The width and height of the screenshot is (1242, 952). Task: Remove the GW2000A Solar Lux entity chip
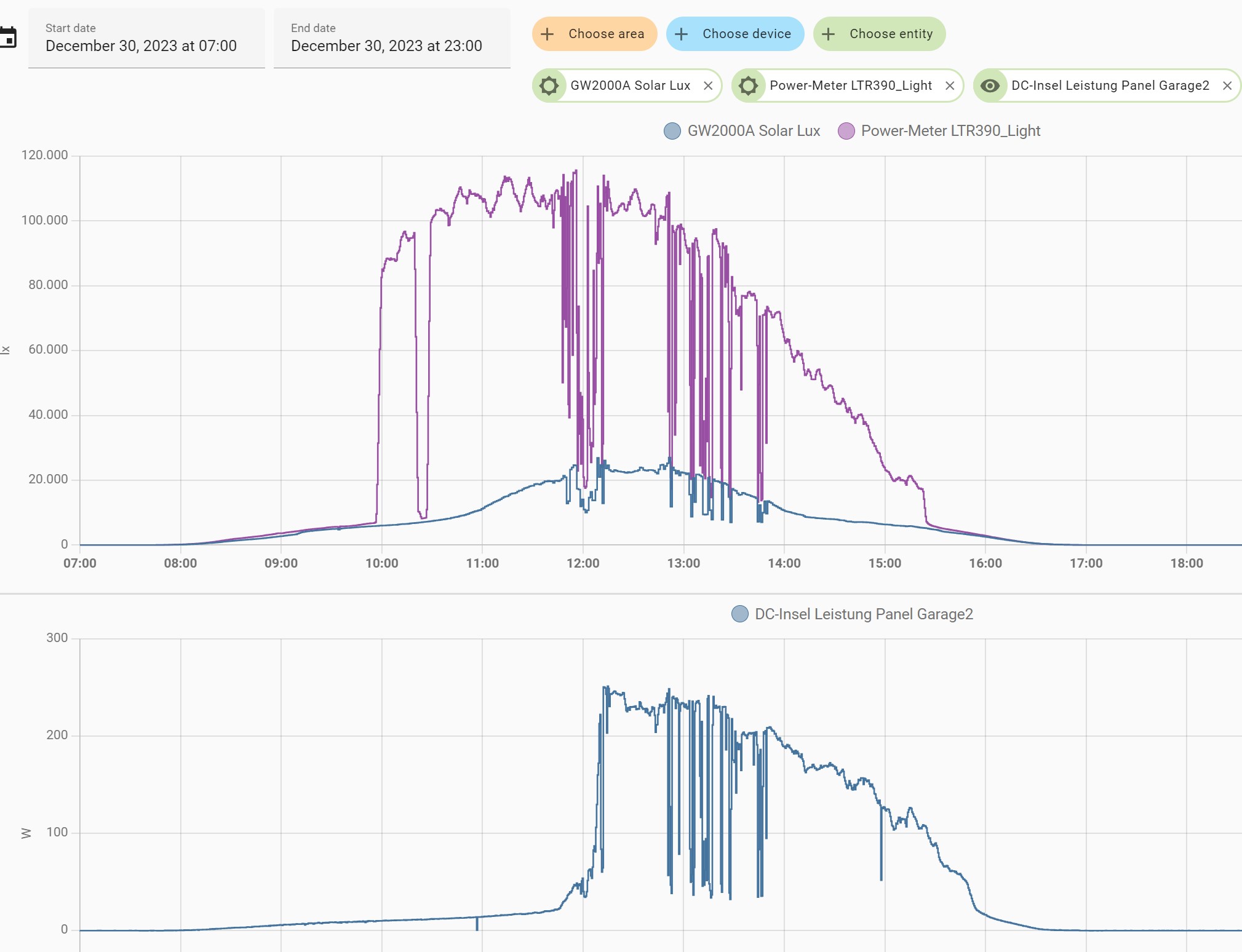point(708,85)
